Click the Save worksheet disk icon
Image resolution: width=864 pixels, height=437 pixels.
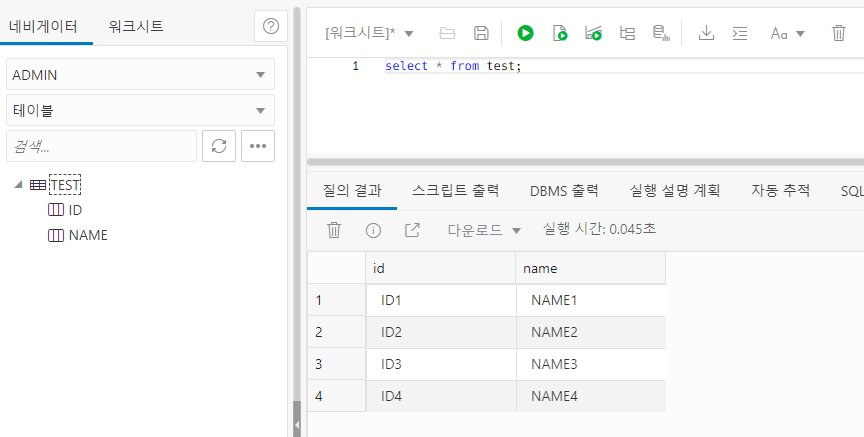481,33
